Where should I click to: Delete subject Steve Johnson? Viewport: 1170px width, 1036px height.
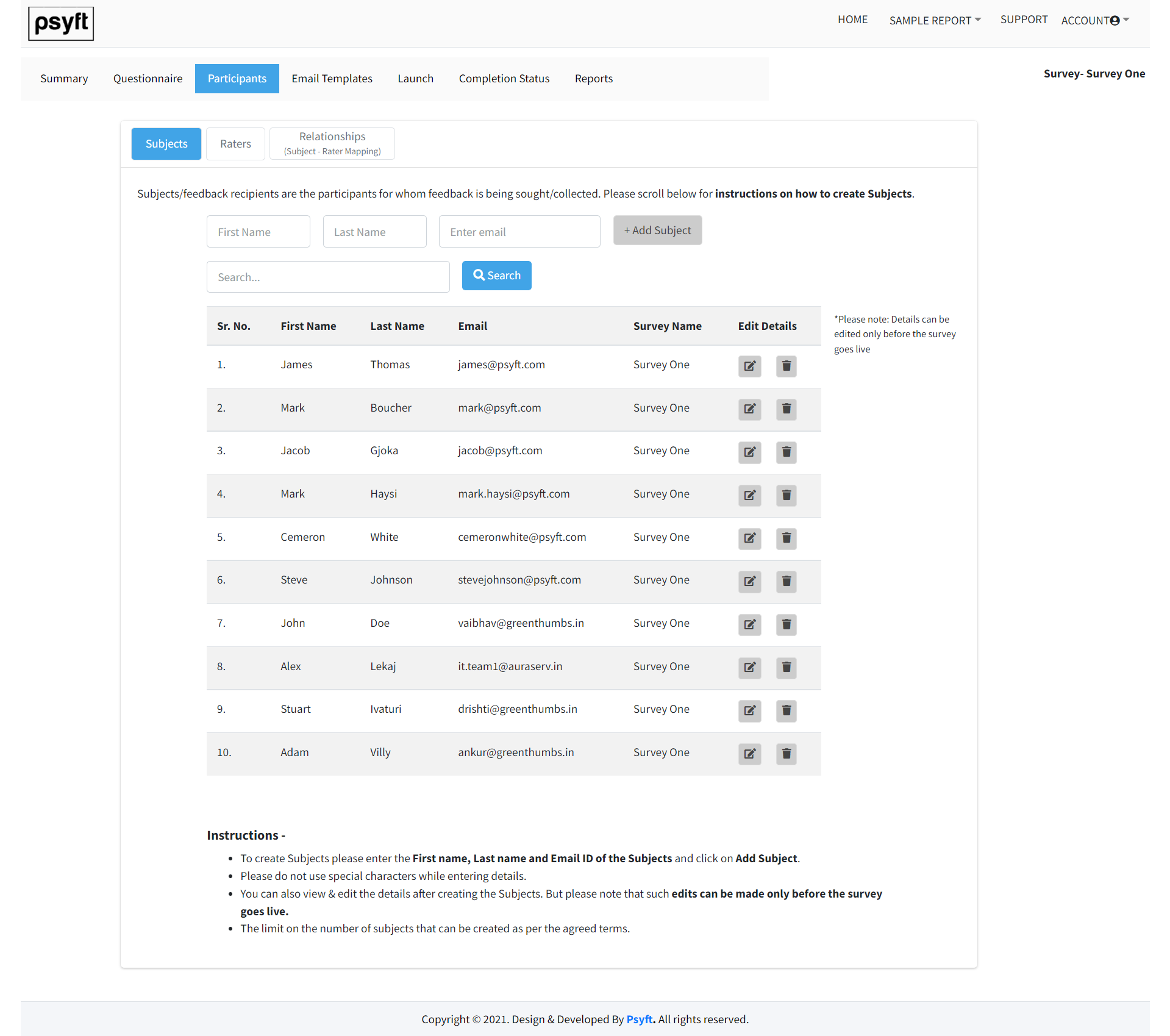[787, 582]
